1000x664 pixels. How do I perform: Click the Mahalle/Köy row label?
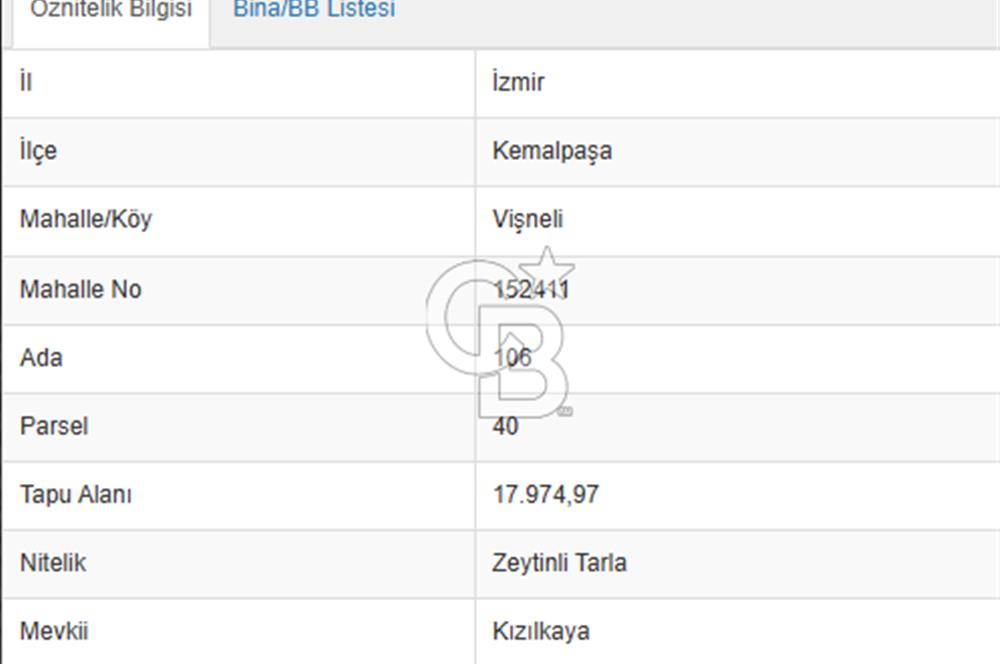(x=85, y=220)
